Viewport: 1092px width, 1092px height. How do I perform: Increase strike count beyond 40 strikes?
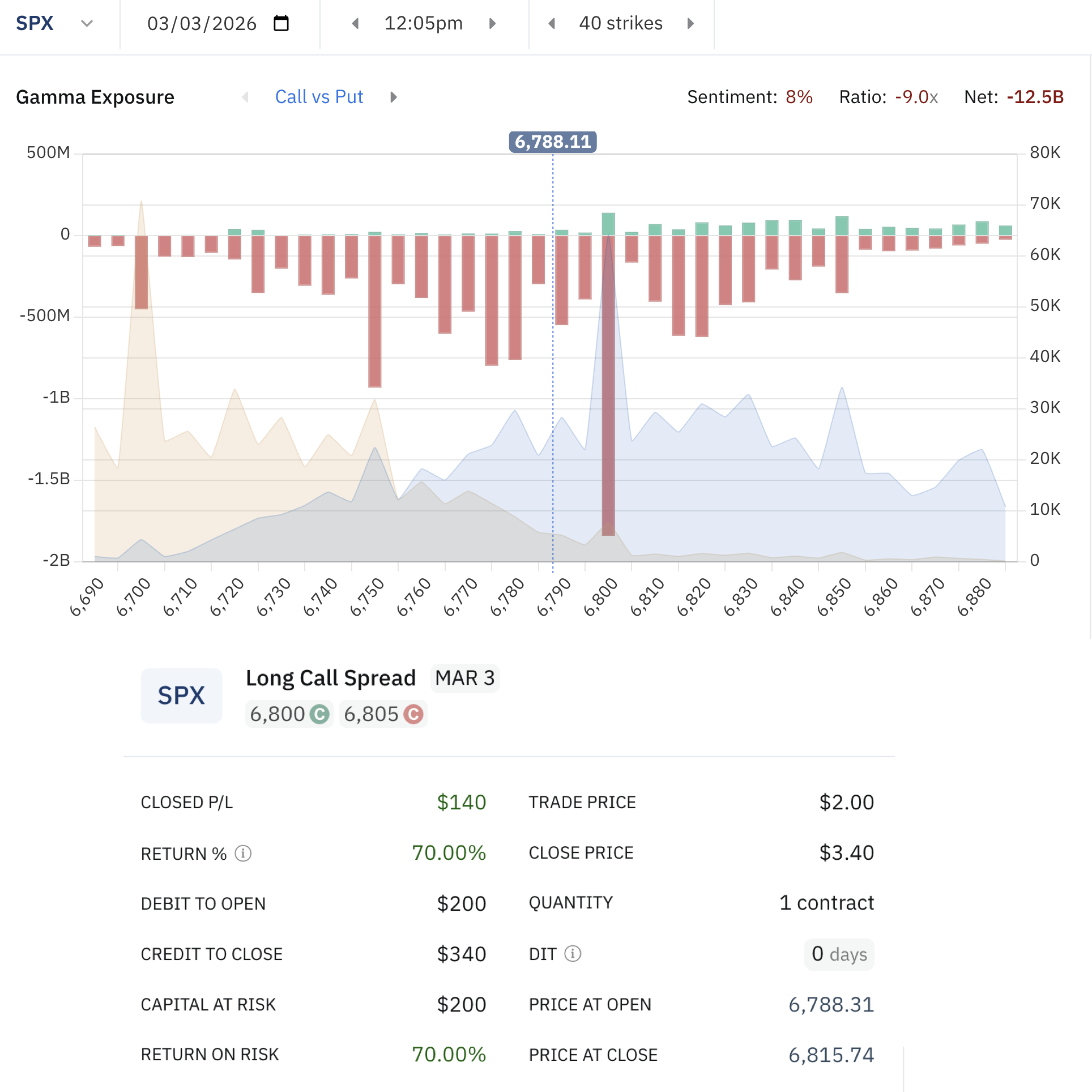690,24
